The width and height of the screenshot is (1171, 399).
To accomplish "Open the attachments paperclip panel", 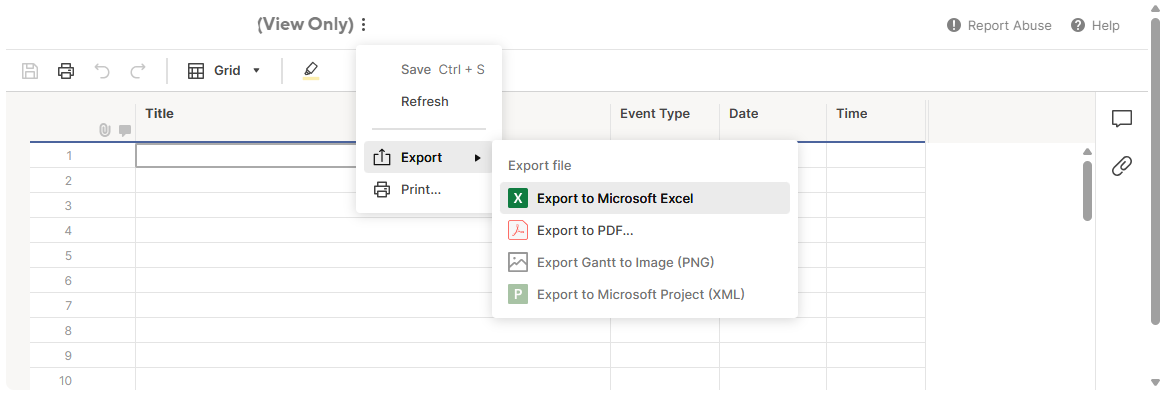I will 1122,165.
